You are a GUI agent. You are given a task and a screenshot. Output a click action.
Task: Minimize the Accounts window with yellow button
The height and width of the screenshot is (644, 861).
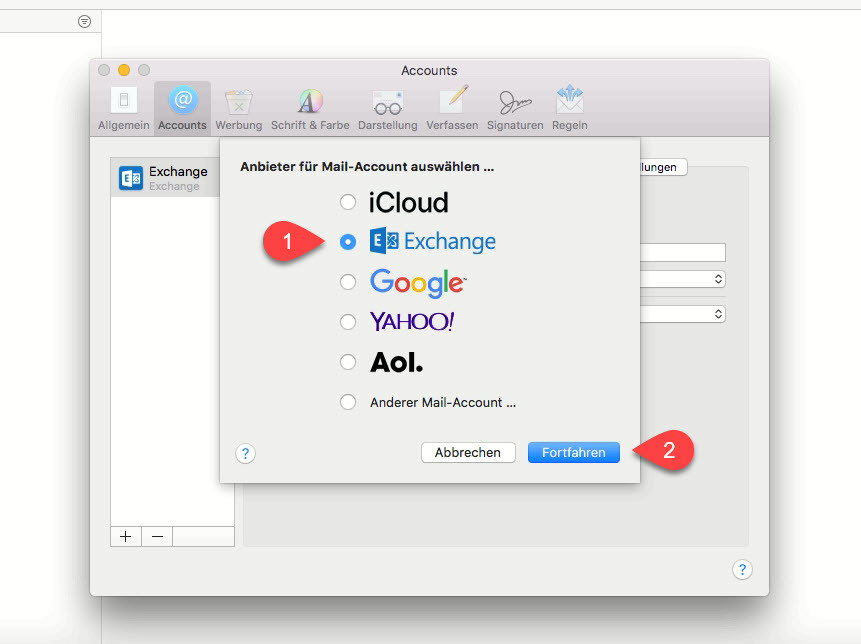124,70
